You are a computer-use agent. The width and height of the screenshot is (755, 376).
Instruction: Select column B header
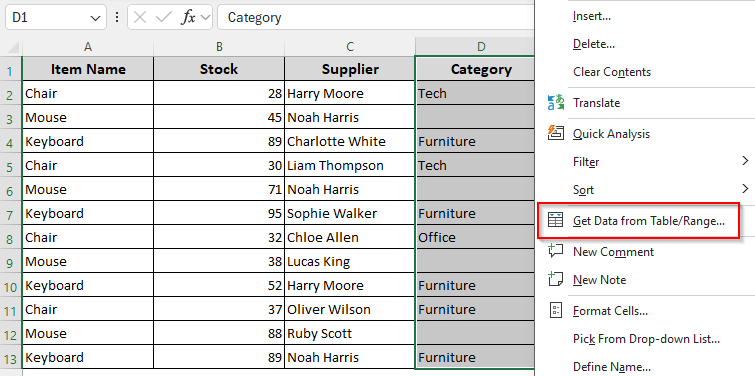click(x=219, y=47)
